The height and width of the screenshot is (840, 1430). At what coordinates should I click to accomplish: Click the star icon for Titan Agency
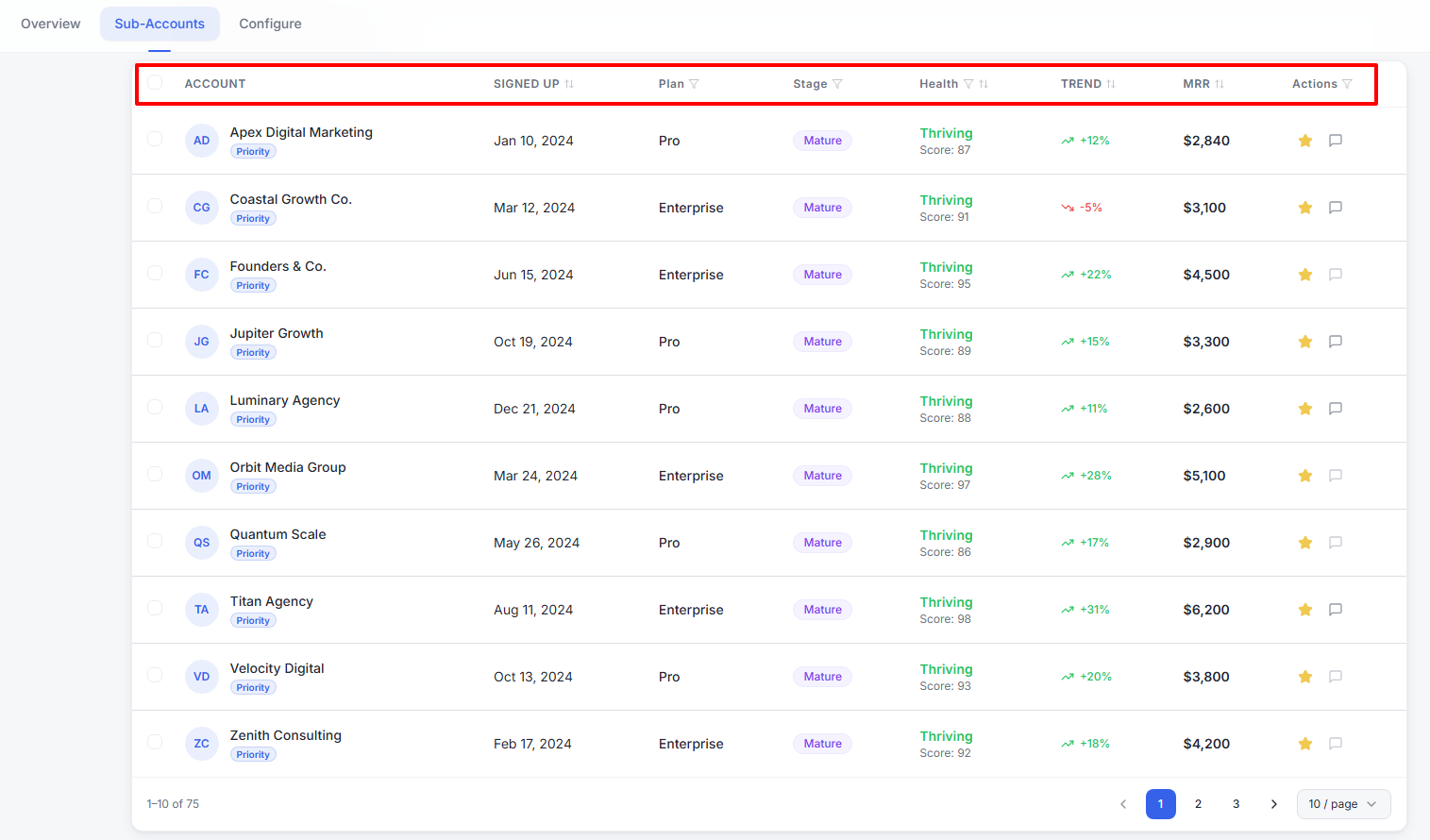[x=1305, y=610]
